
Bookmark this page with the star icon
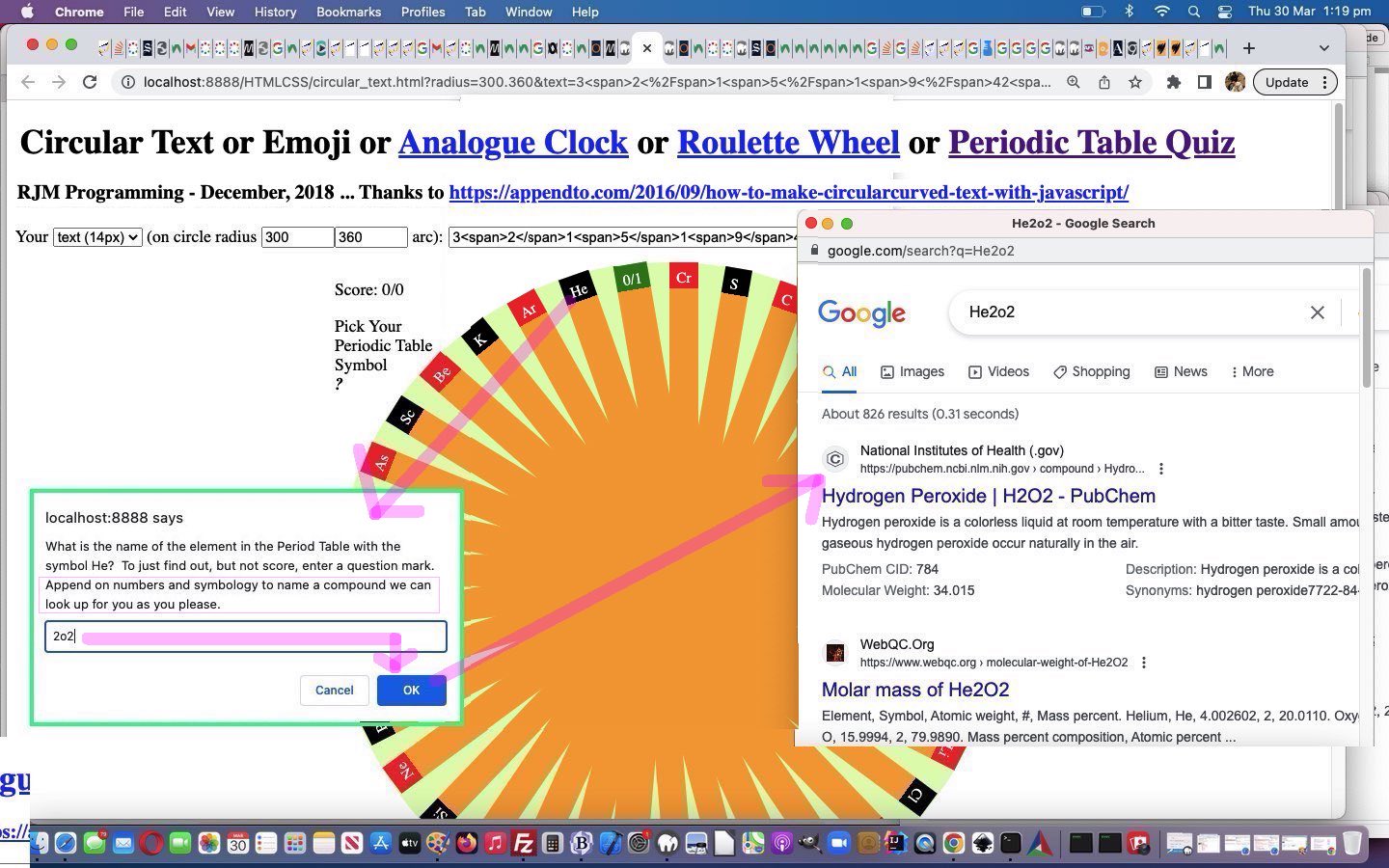[x=1135, y=82]
